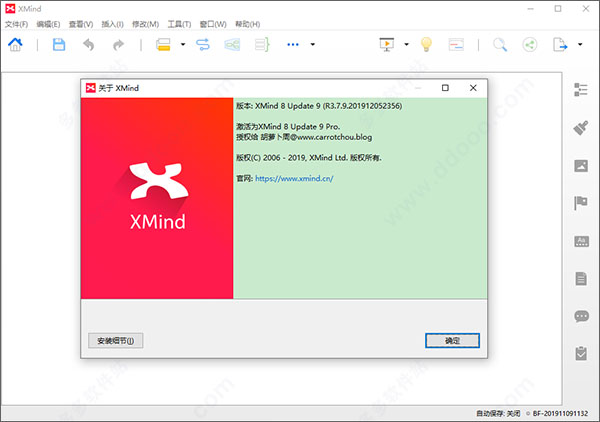Open the Markers flag sidebar icon
Image resolution: width=600 pixels, height=422 pixels.
(581, 203)
